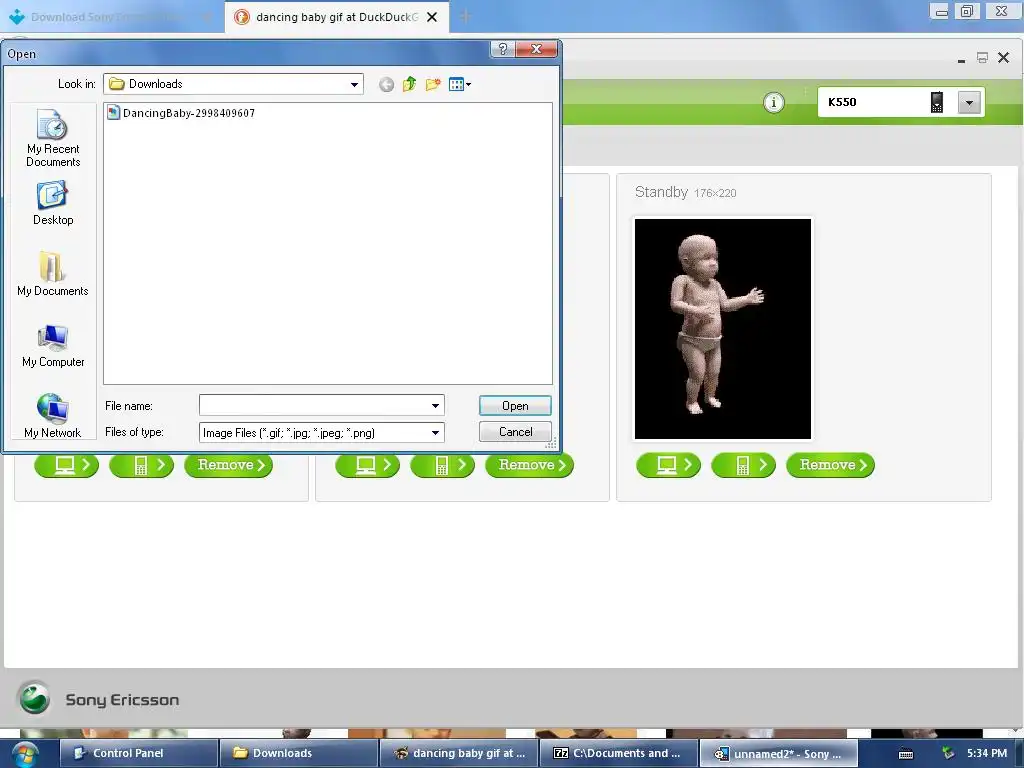
Task: Click the Open button in dialog
Action: [x=515, y=406]
